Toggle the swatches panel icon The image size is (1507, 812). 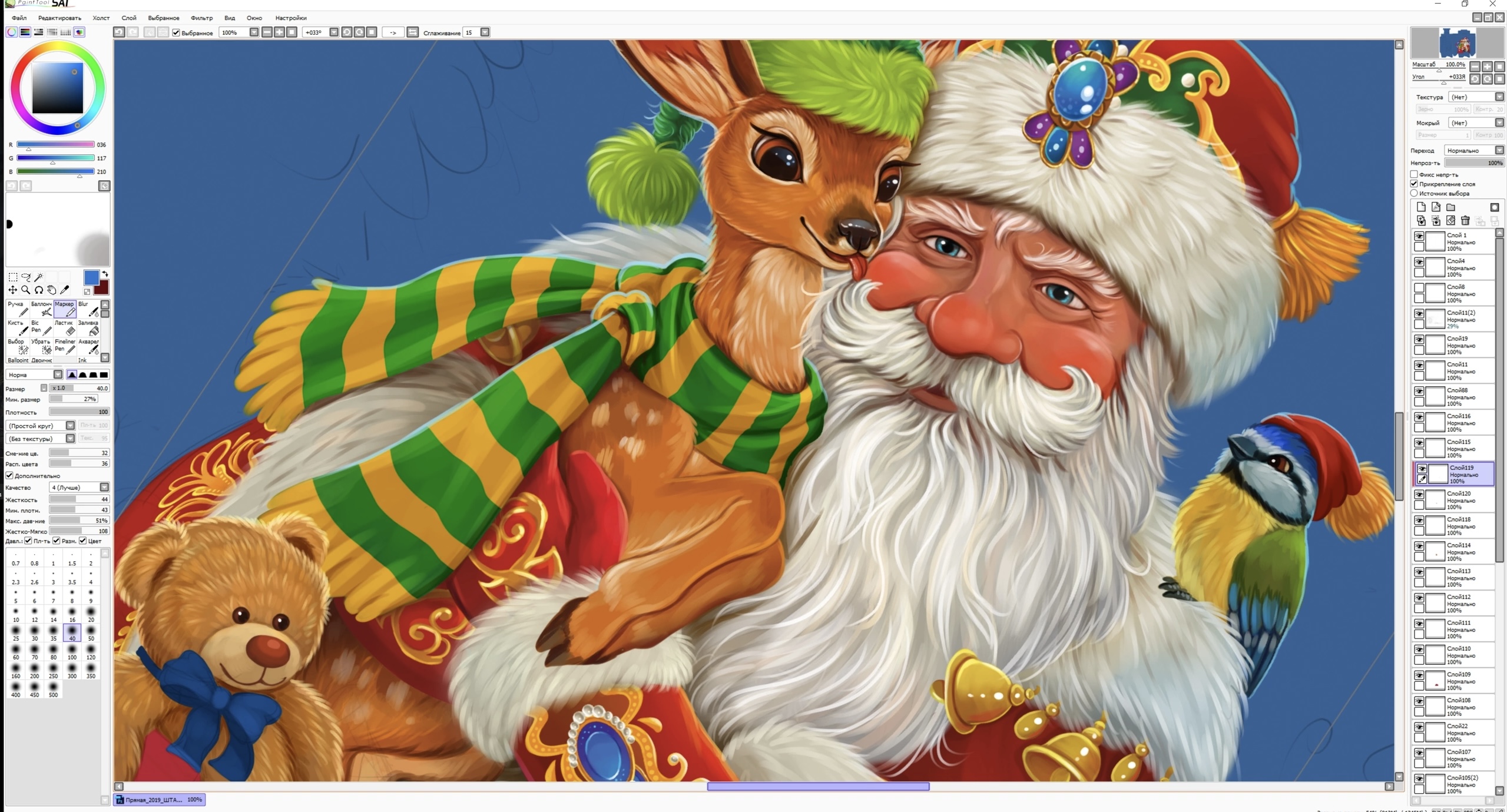66,32
